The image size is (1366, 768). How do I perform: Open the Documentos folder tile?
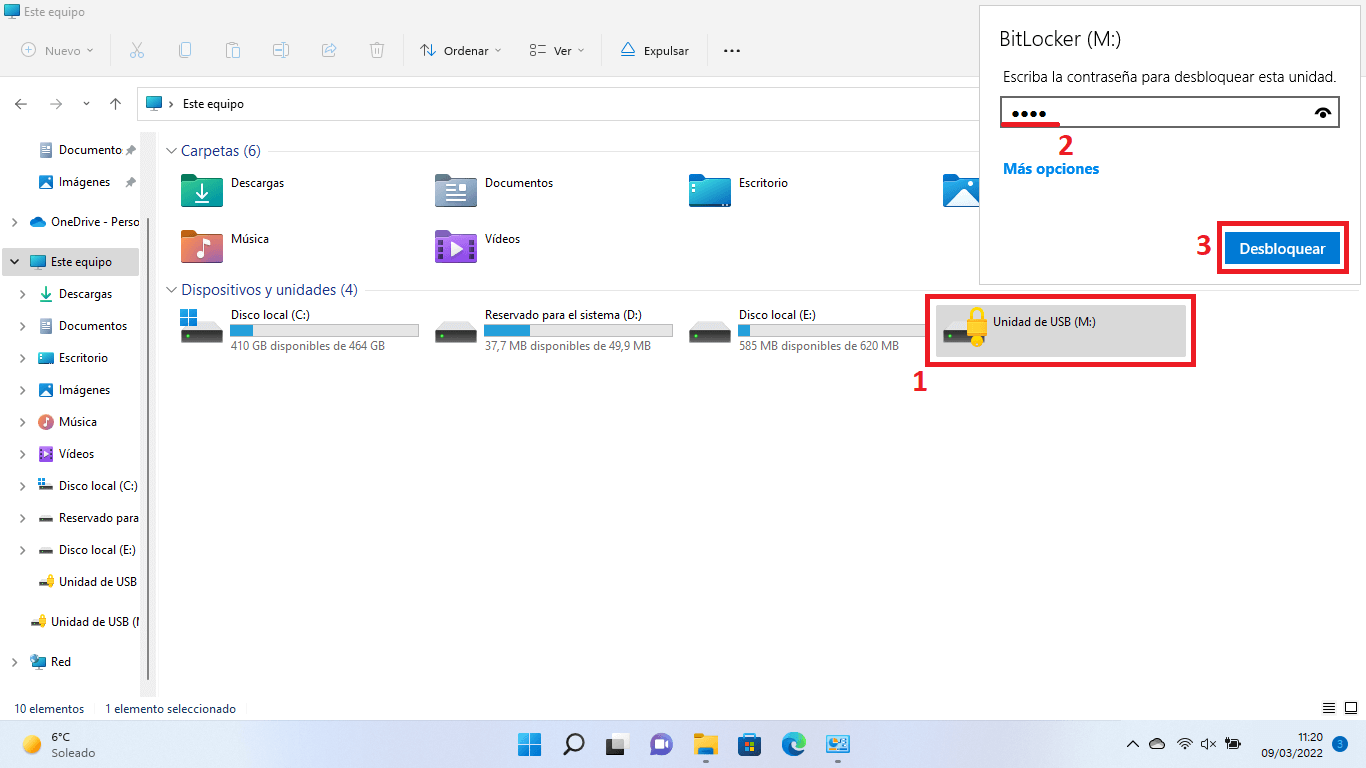click(x=494, y=190)
